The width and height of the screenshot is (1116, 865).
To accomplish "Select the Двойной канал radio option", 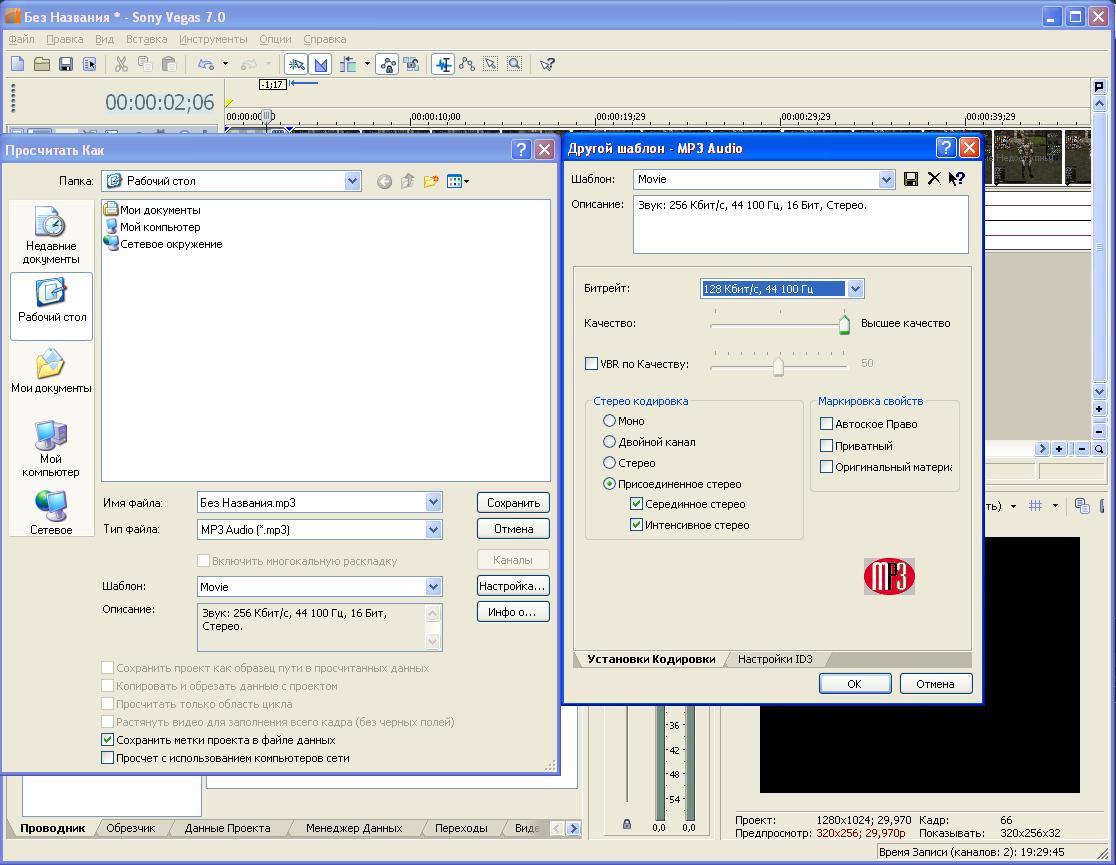I will pyautogui.click(x=609, y=442).
